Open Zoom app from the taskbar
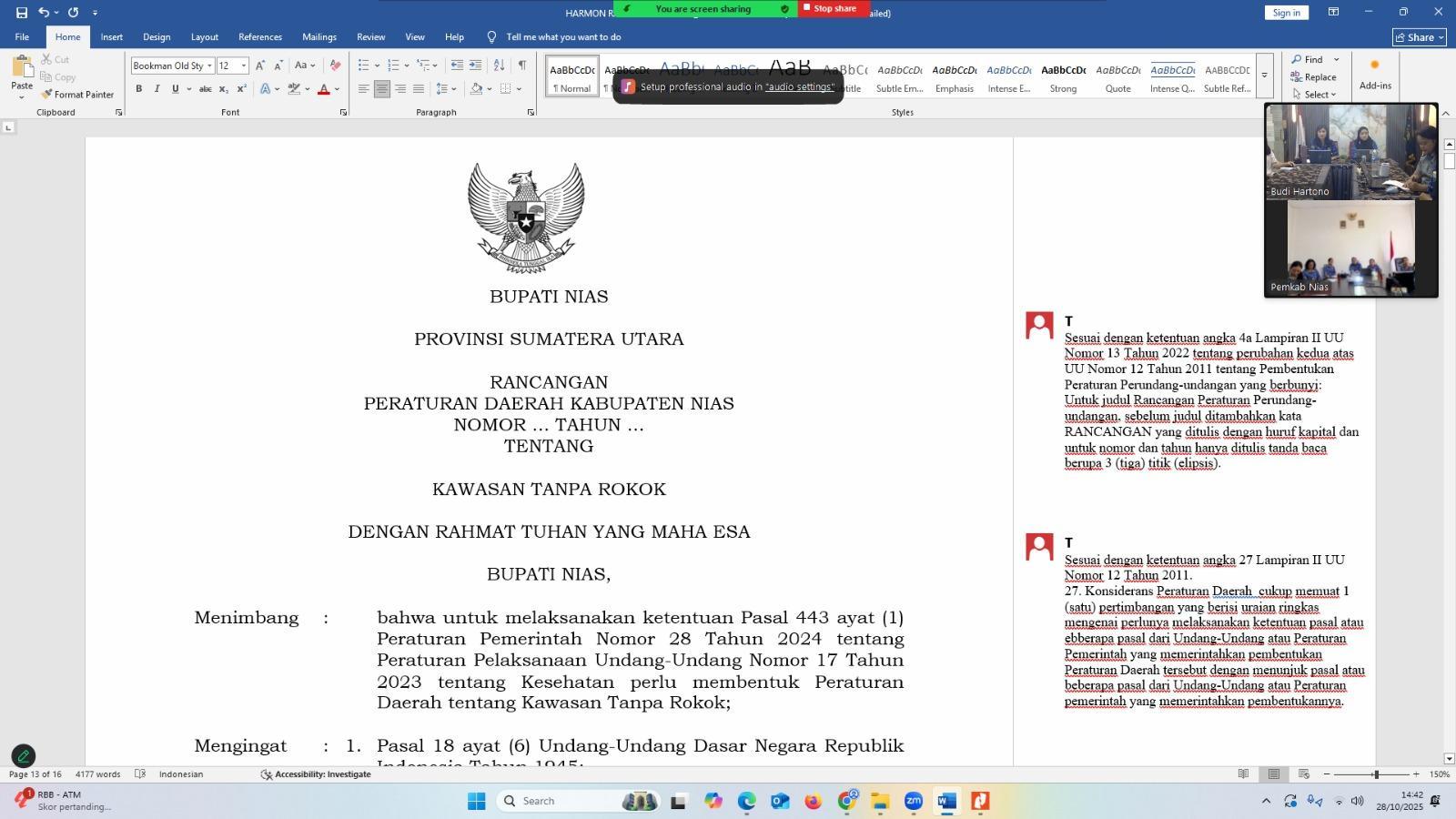Viewport: 1456px width, 819px height. click(914, 801)
